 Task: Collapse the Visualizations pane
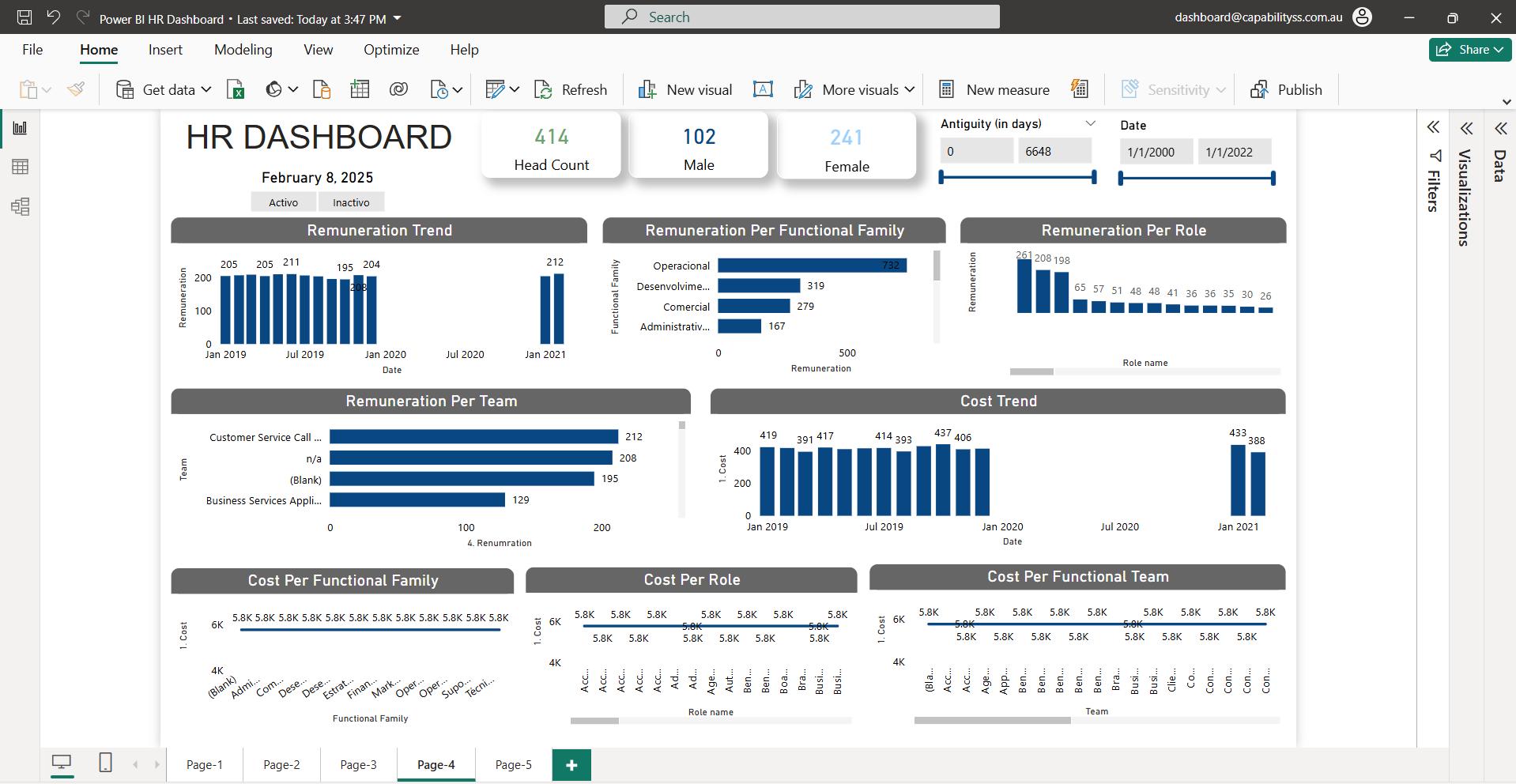1466,127
